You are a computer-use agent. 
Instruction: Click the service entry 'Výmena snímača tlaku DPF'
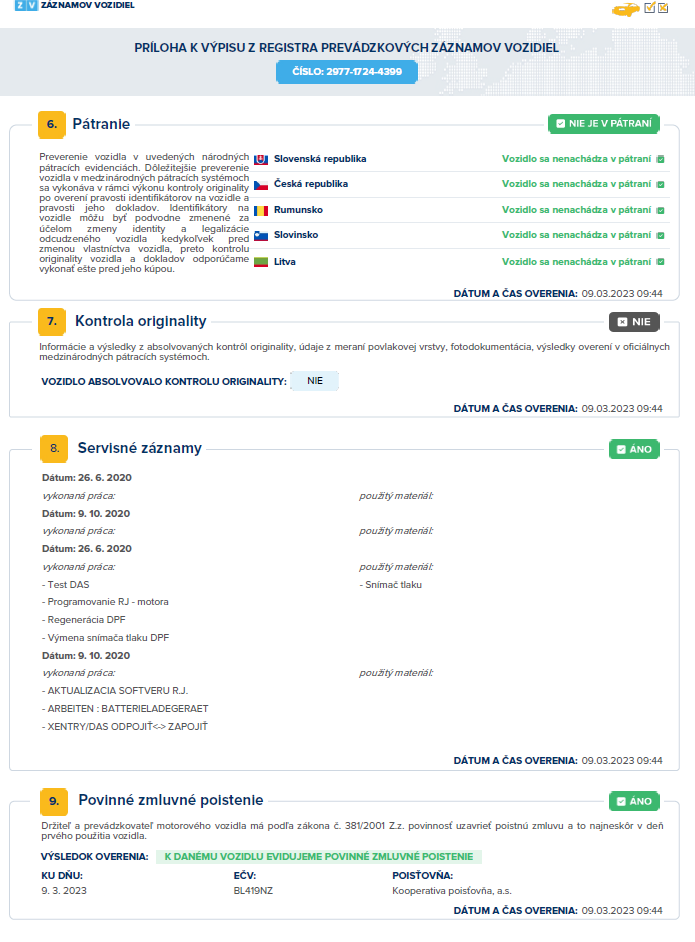click(x=106, y=638)
